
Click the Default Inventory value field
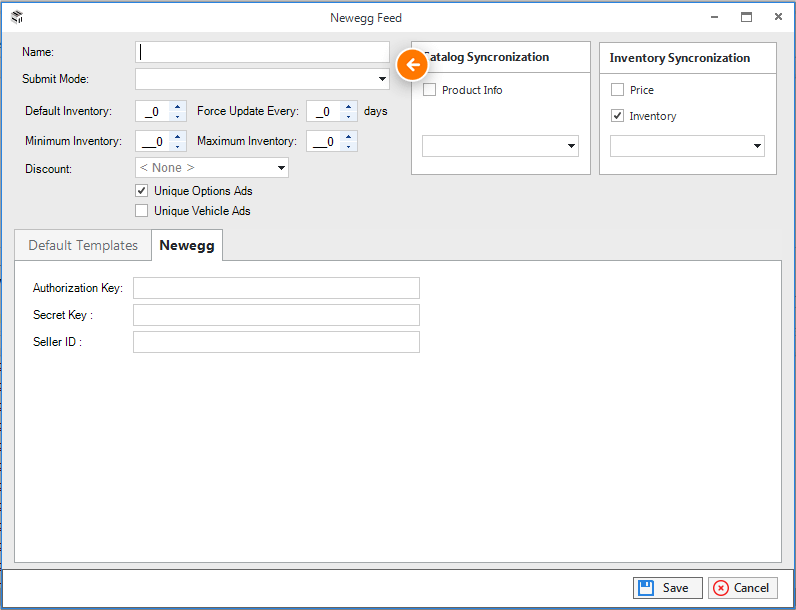tap(153, 111)
